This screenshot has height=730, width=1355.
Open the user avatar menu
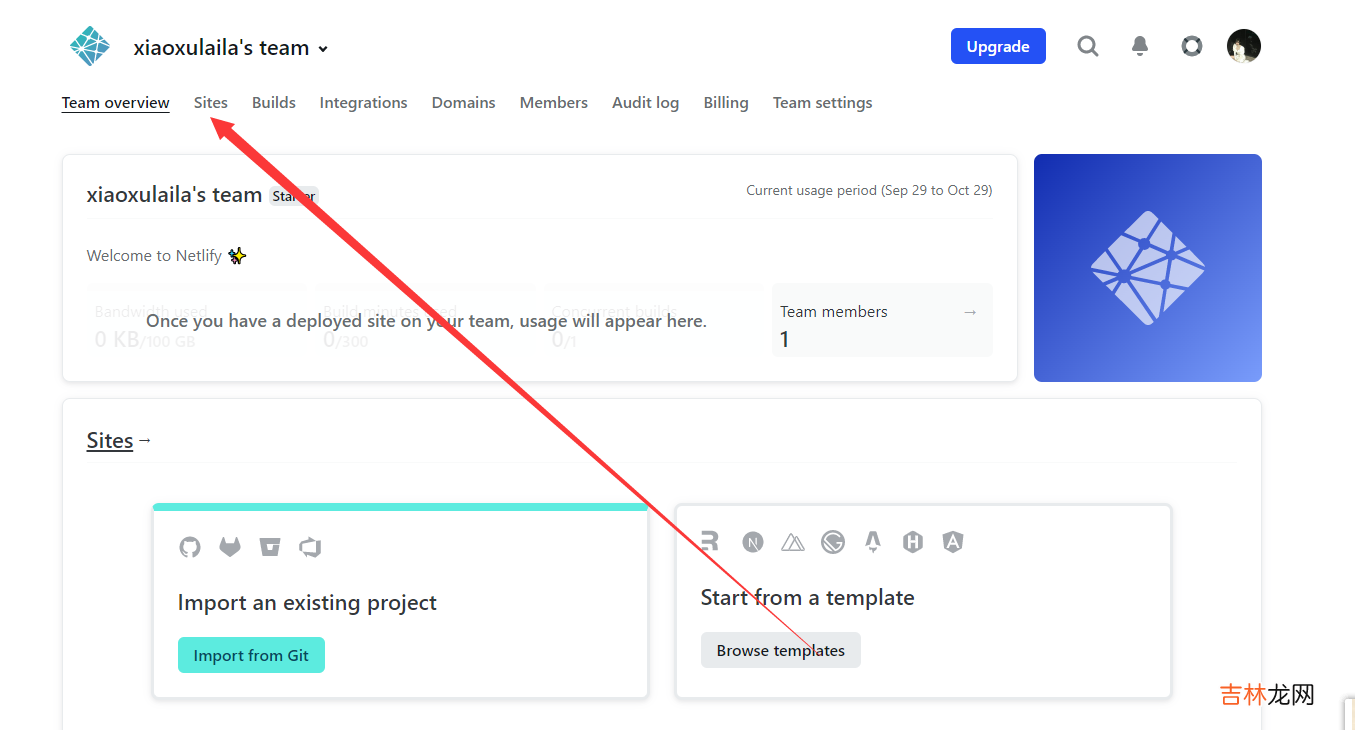pyautogui.click(x=1243, y=46)
